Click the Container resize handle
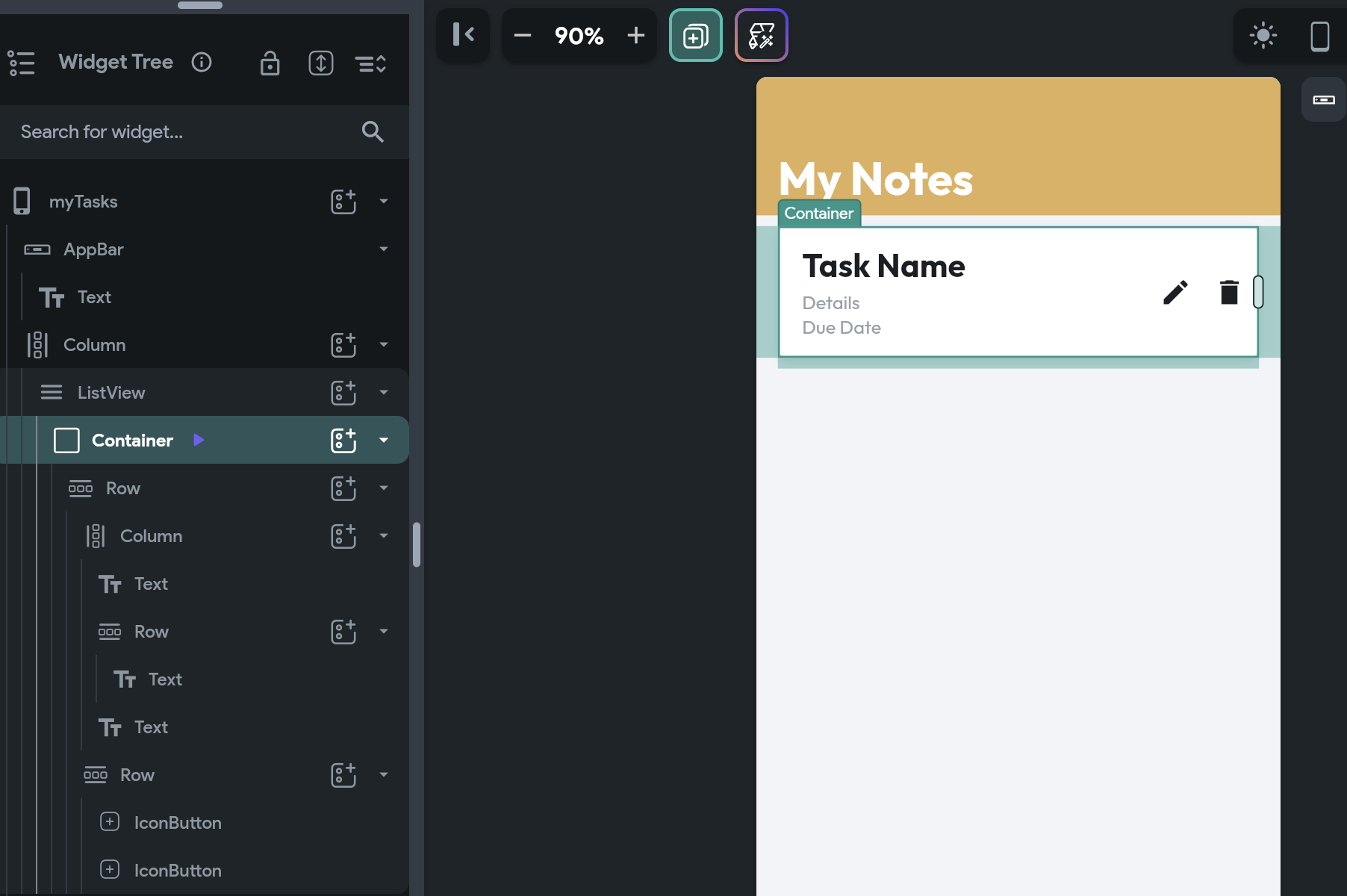Screen dimensions: 1347x896 coord(1258,292)
